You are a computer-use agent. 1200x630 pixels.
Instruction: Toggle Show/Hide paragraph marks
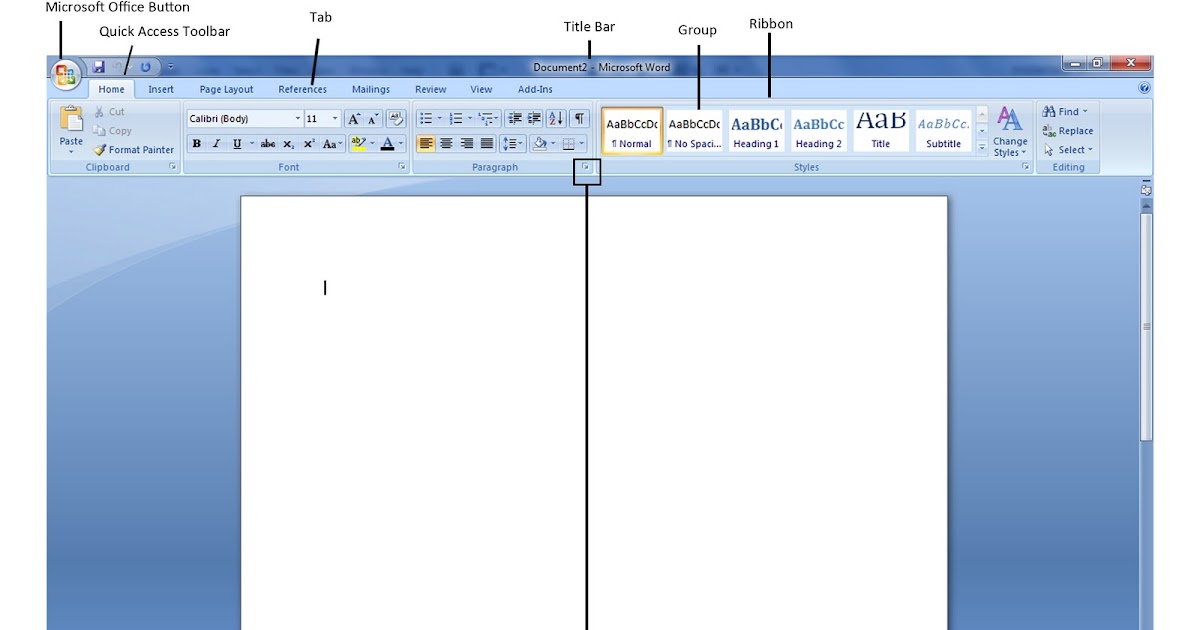(x=580, y=118)
